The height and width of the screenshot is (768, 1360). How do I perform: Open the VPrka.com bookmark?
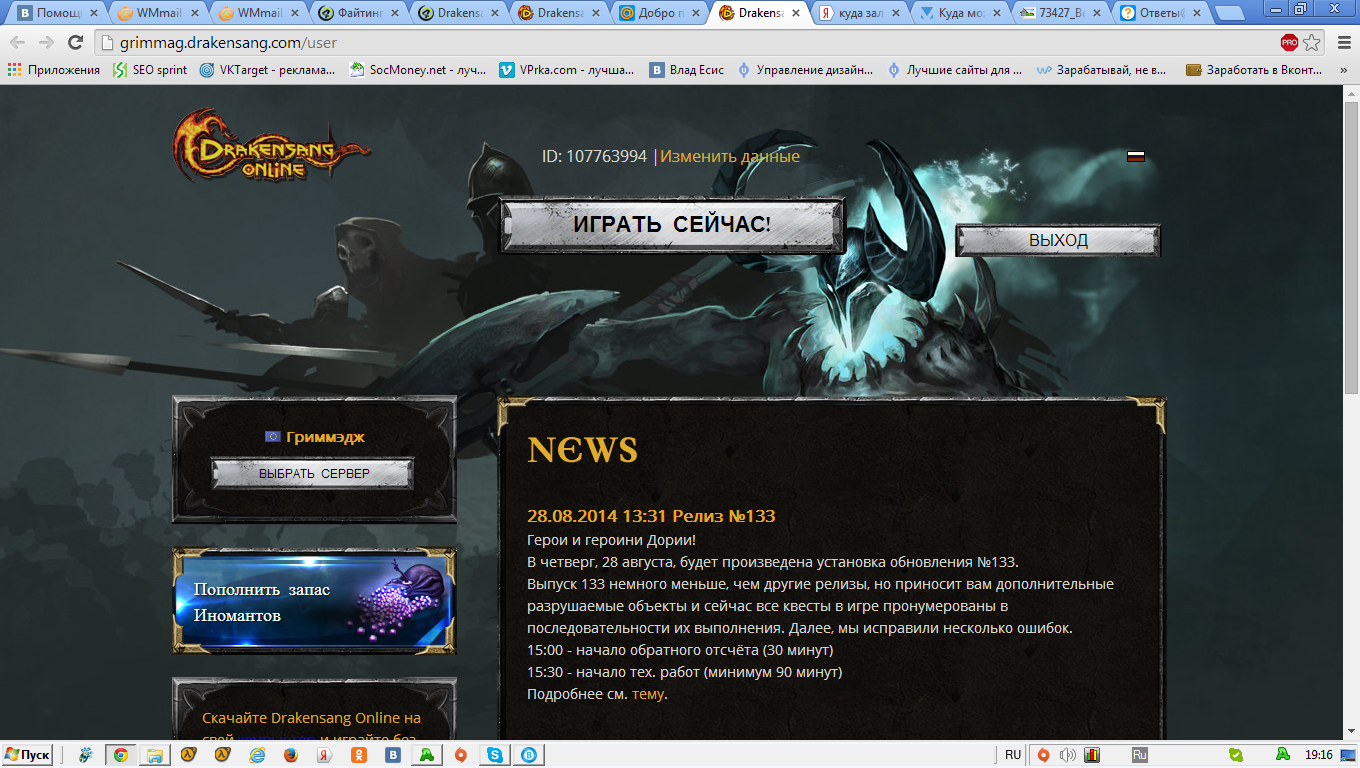[568, 70]
